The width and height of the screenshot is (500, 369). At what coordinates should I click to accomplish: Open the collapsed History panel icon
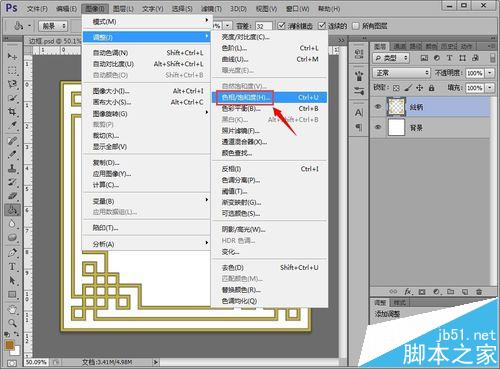[359, 54]
